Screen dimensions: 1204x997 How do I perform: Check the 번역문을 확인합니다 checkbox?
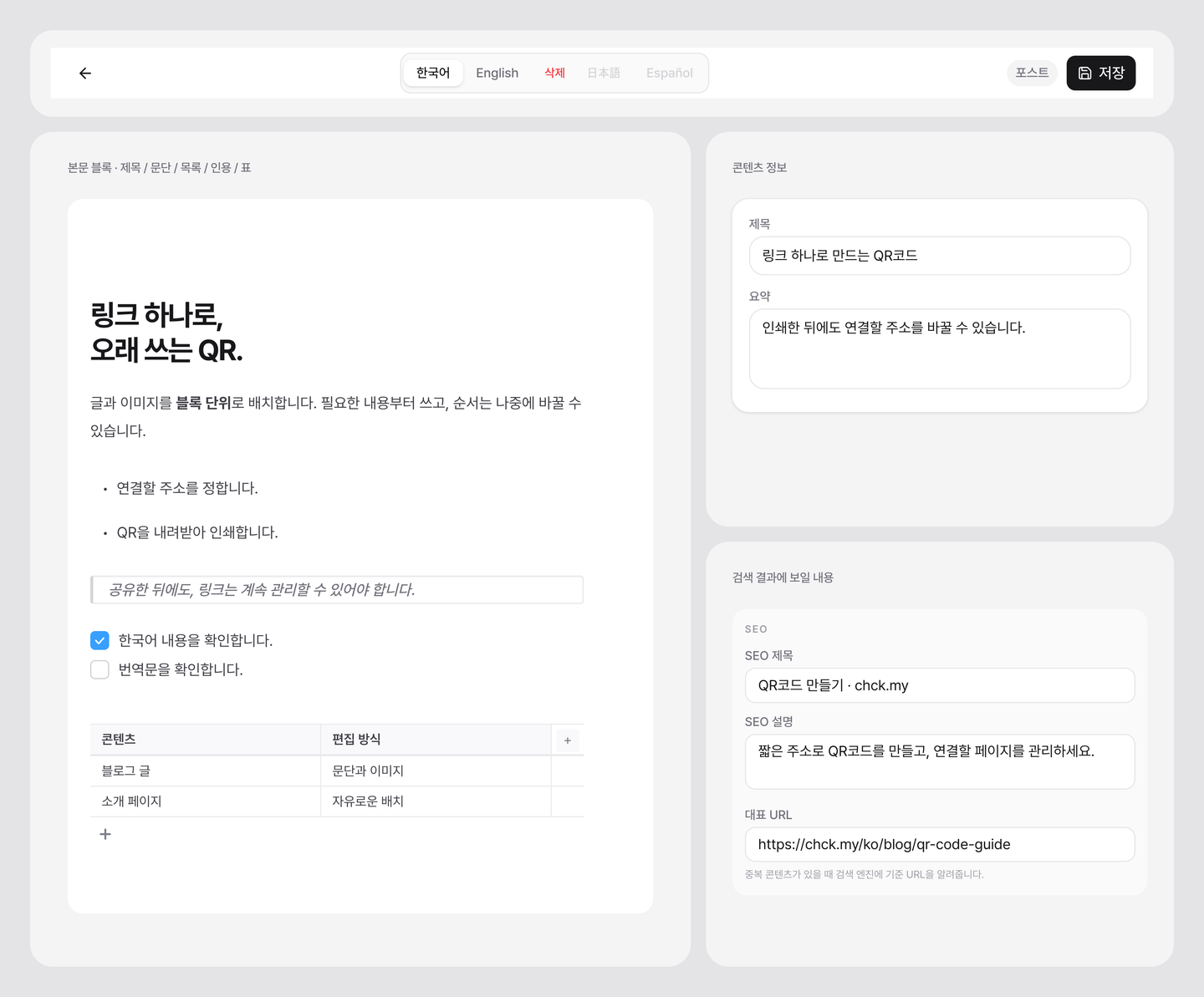(99, 669)
